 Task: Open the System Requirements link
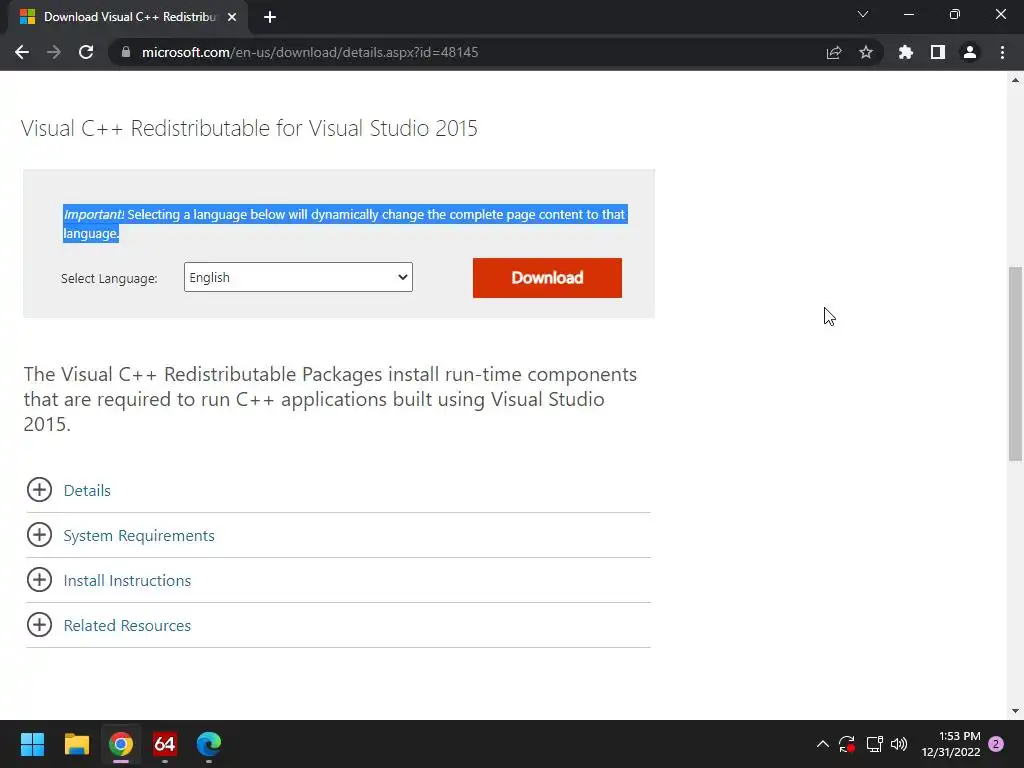(139, 536)
